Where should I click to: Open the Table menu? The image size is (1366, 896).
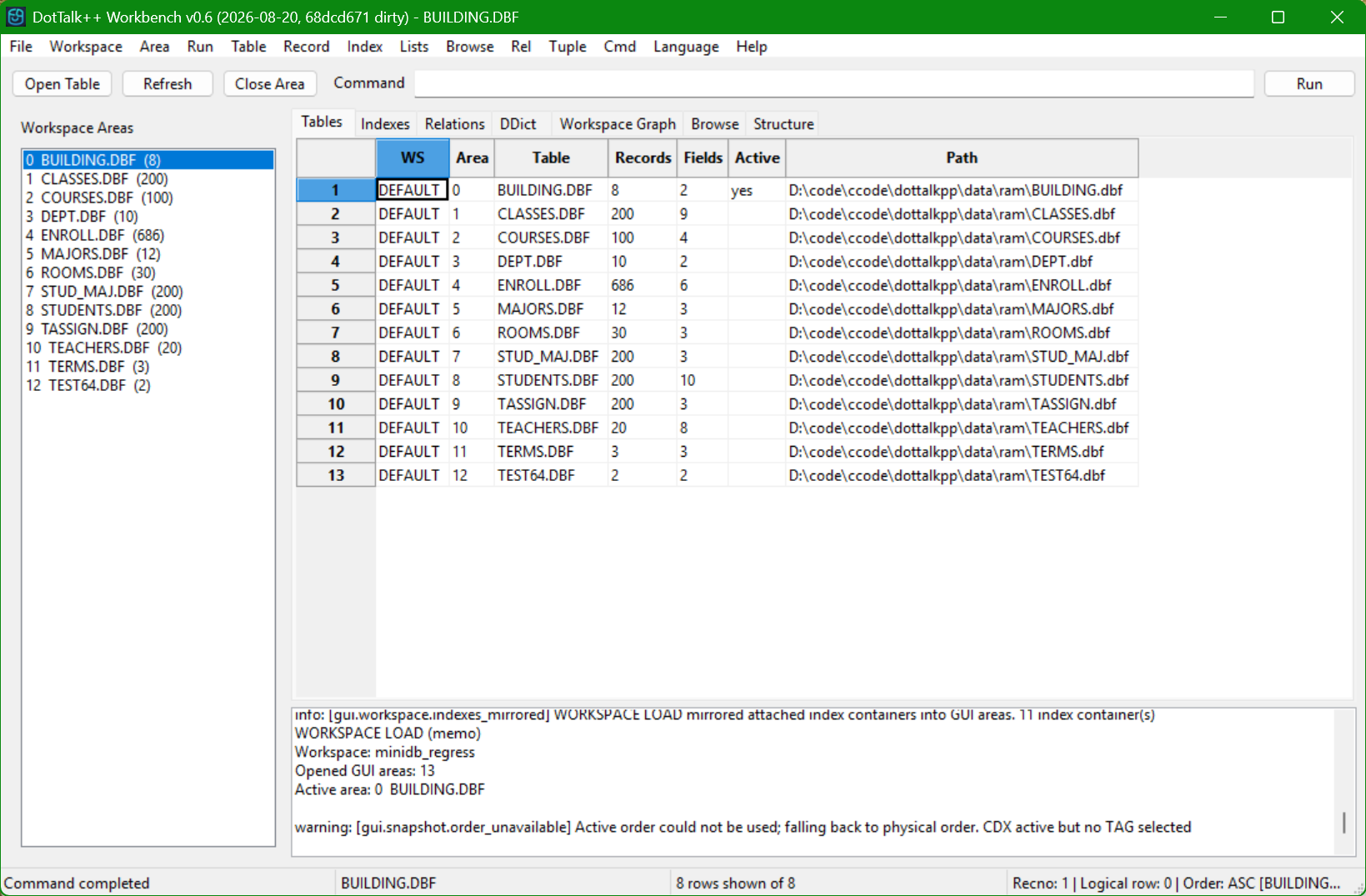tap(248, 47)
